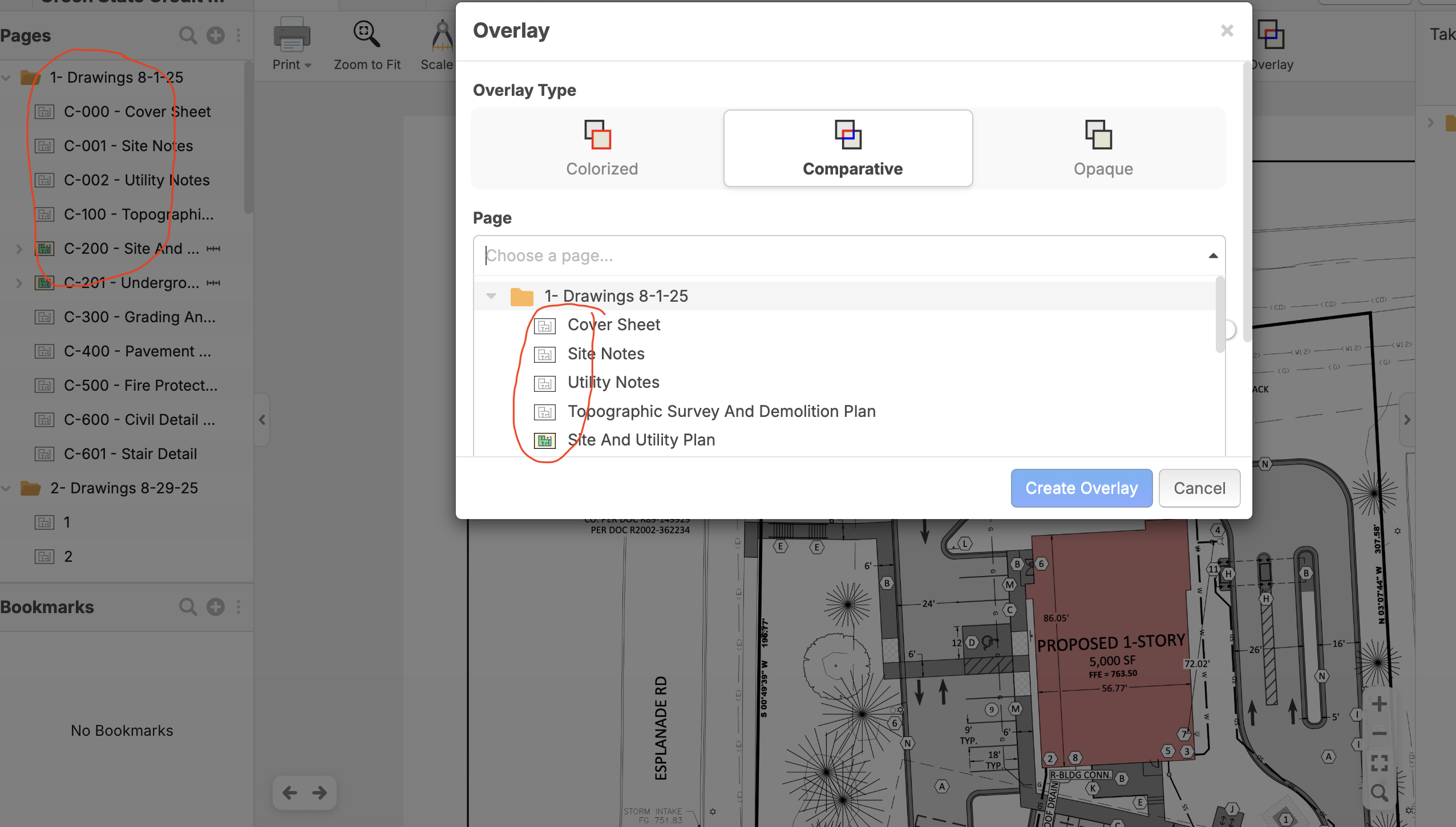Screen dimensions: 1456x827
Task: Click the Pages panel scrollbar
Action: point(248,137)
